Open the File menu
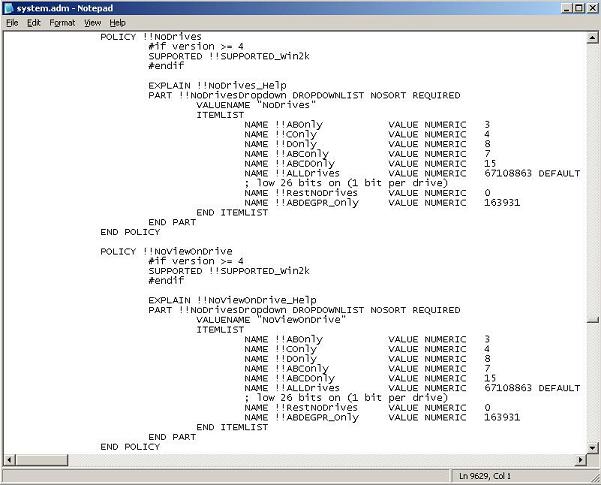The height and width of the screenshot is (485, 601). click(12, 22)
